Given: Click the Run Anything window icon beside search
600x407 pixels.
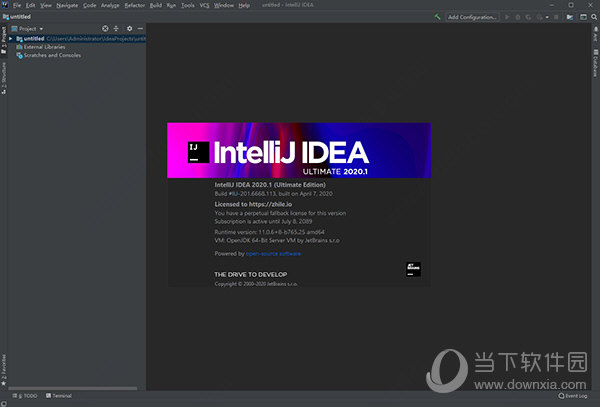Looking at the screenshot, I should (583, 17).
